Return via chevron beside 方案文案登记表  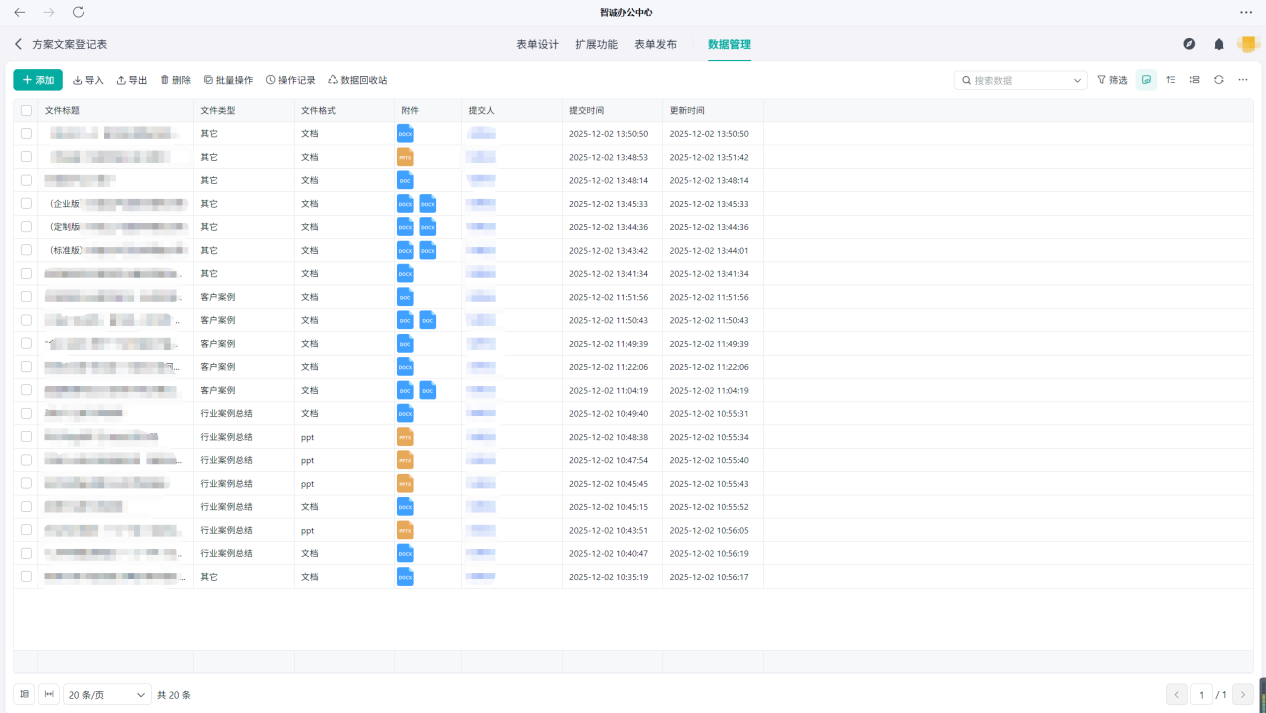18,44
